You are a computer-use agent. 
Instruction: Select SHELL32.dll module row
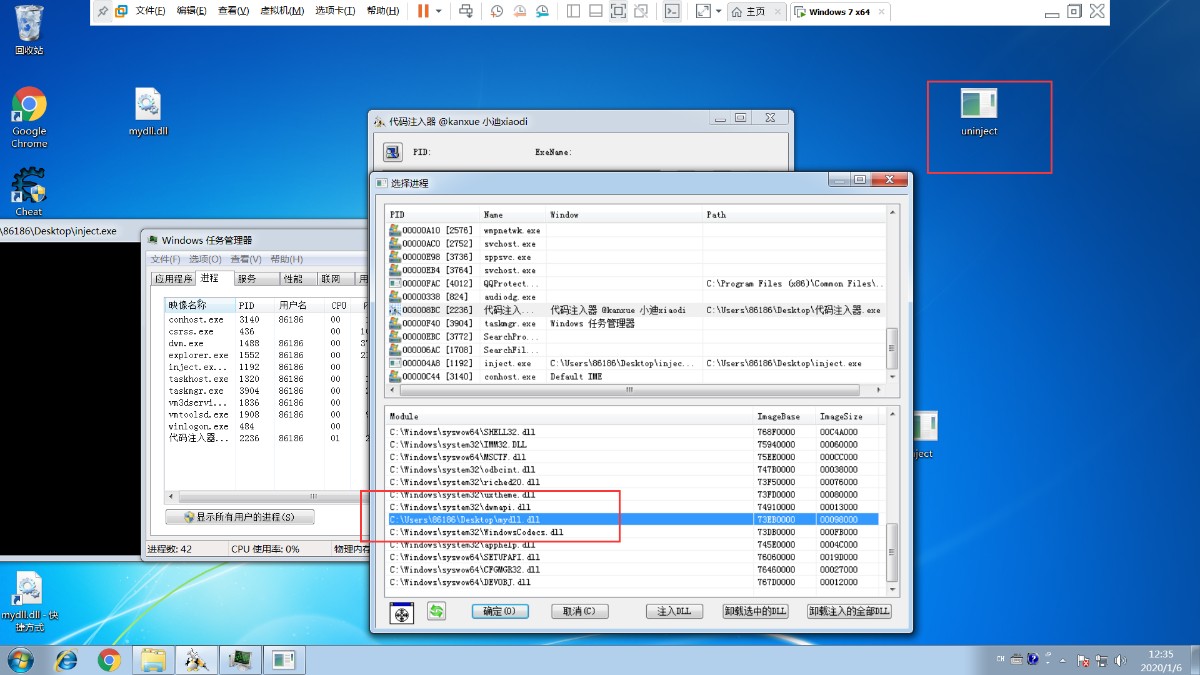point(633,431)
